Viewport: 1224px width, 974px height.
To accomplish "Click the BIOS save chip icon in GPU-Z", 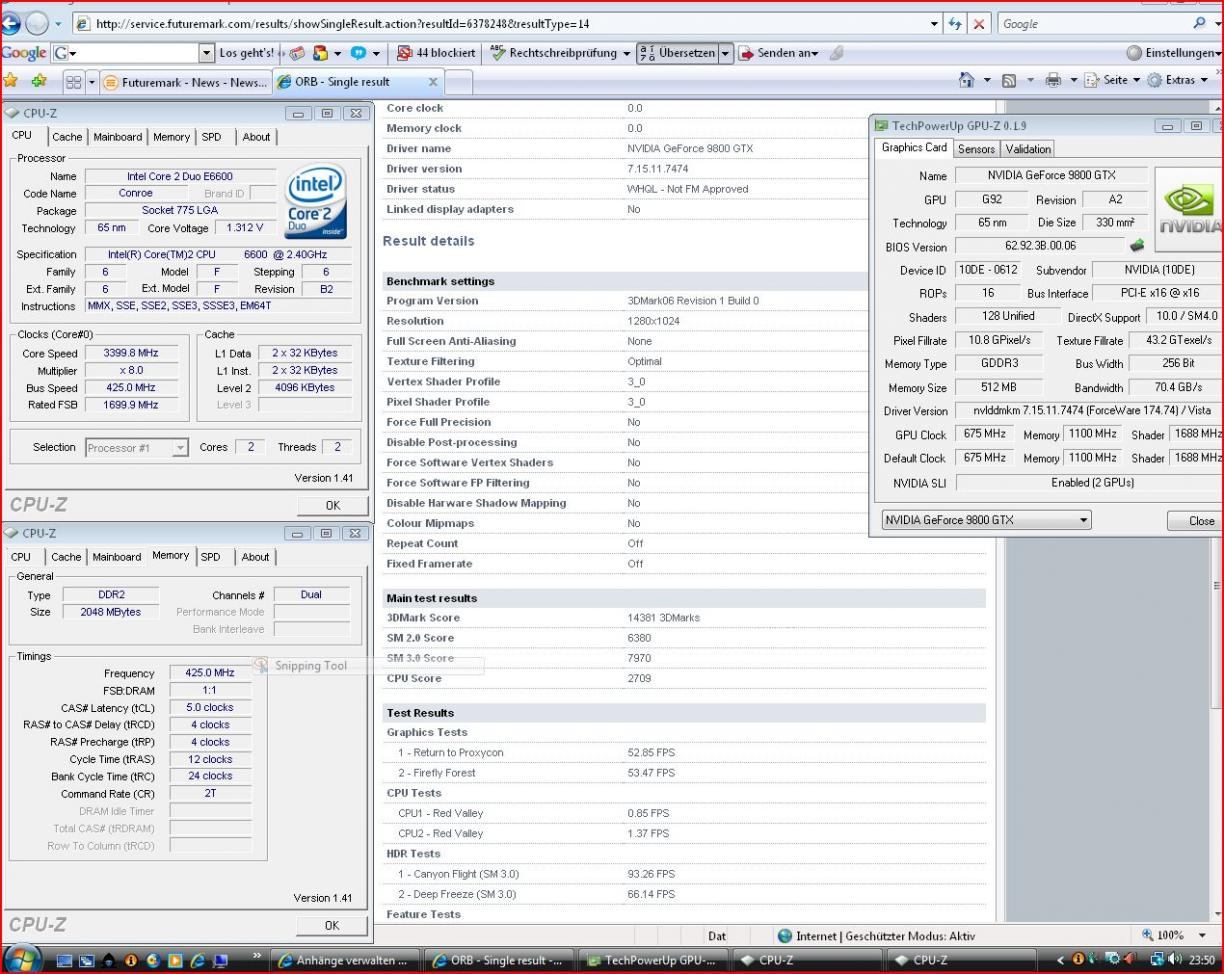I will pos(1137,244).
